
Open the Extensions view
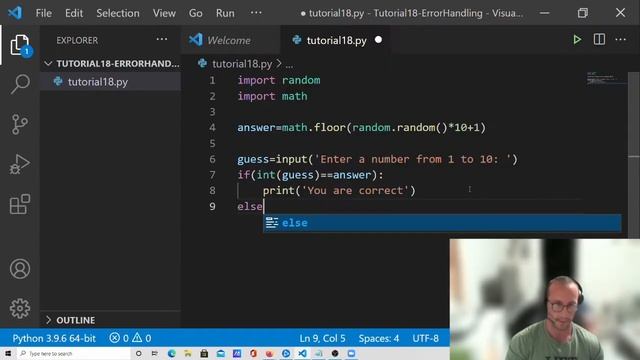click(20, 204)
